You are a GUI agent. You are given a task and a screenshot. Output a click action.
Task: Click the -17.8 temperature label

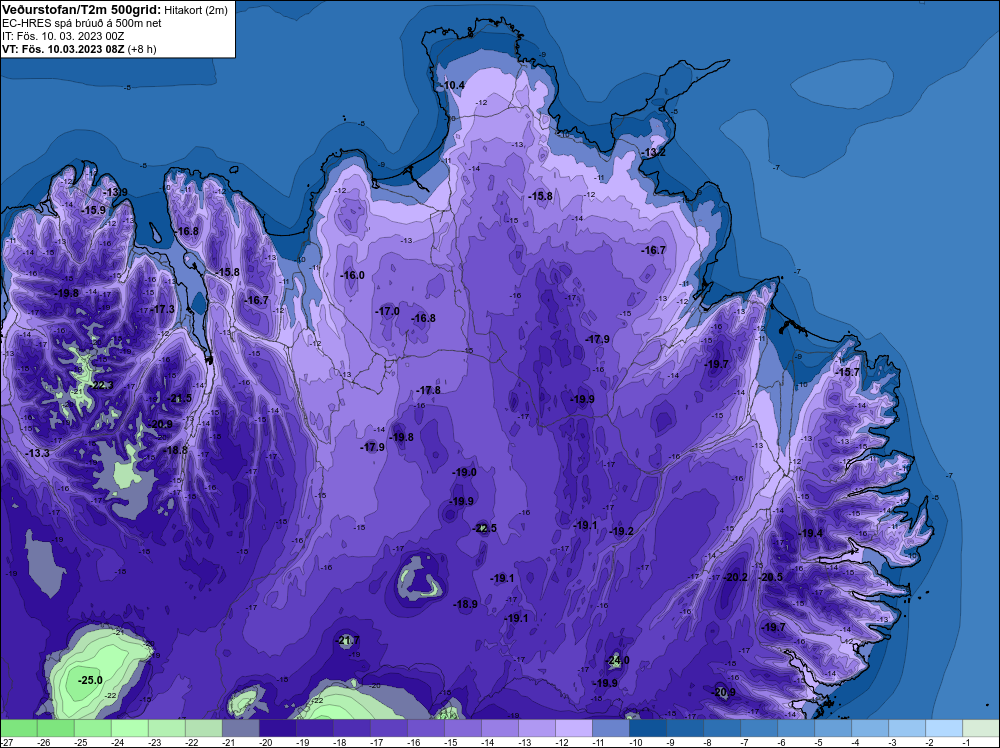pyautogui.click(x=428, y=390)
